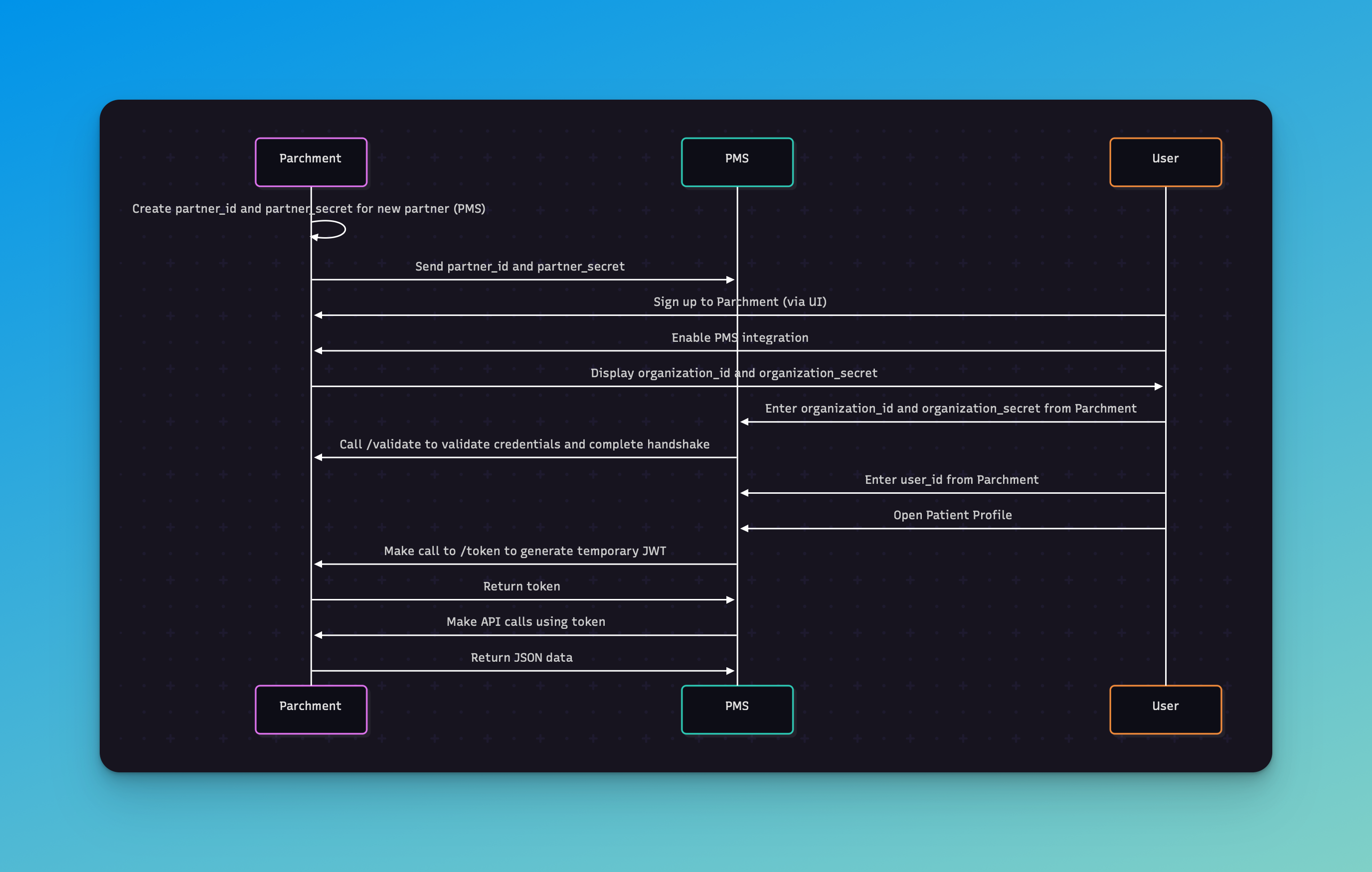1372x872 pixels.
Task: Click 'Send partner_id and partner_secret' message
Action: [x=519, y=267]
